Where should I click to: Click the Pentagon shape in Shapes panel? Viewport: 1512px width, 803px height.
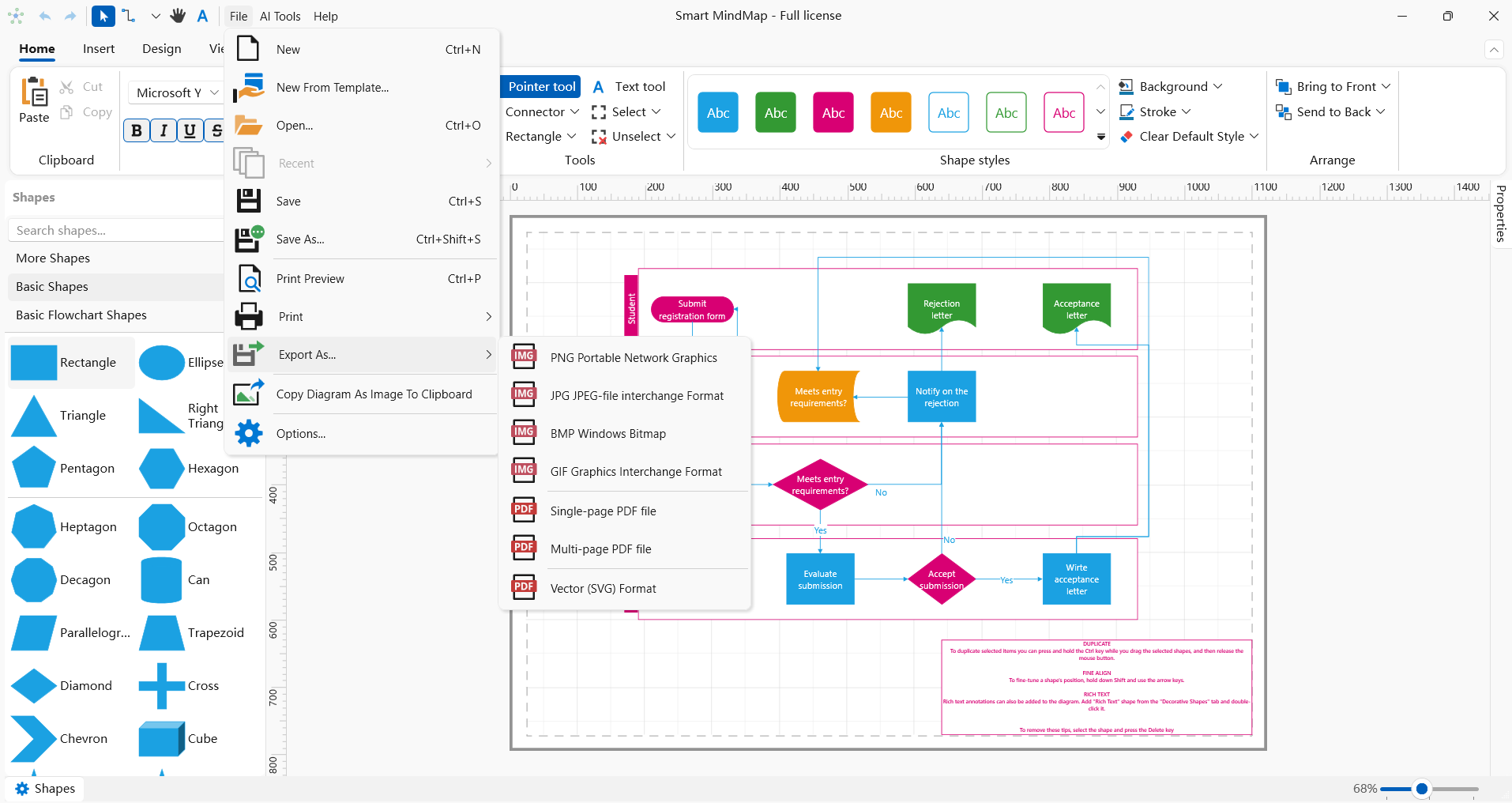pyautogui.click(x=34, y=469)
